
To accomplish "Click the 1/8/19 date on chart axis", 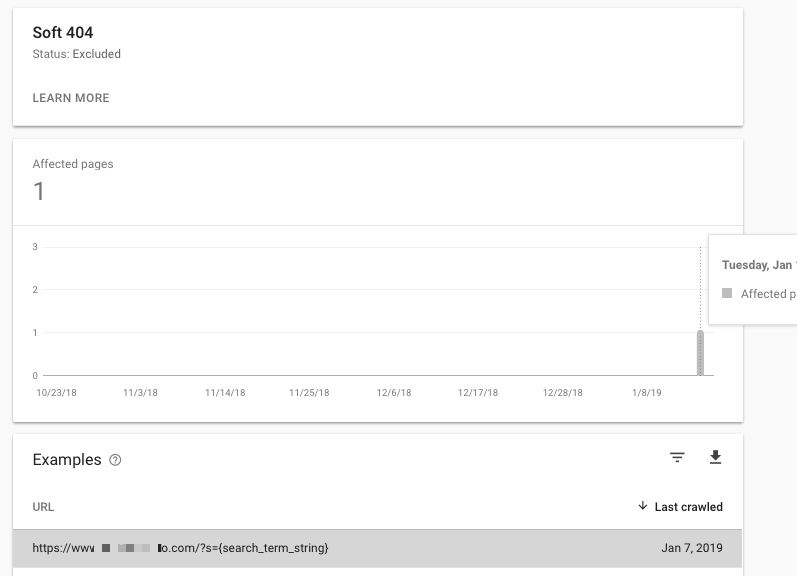I will [647, 393].
